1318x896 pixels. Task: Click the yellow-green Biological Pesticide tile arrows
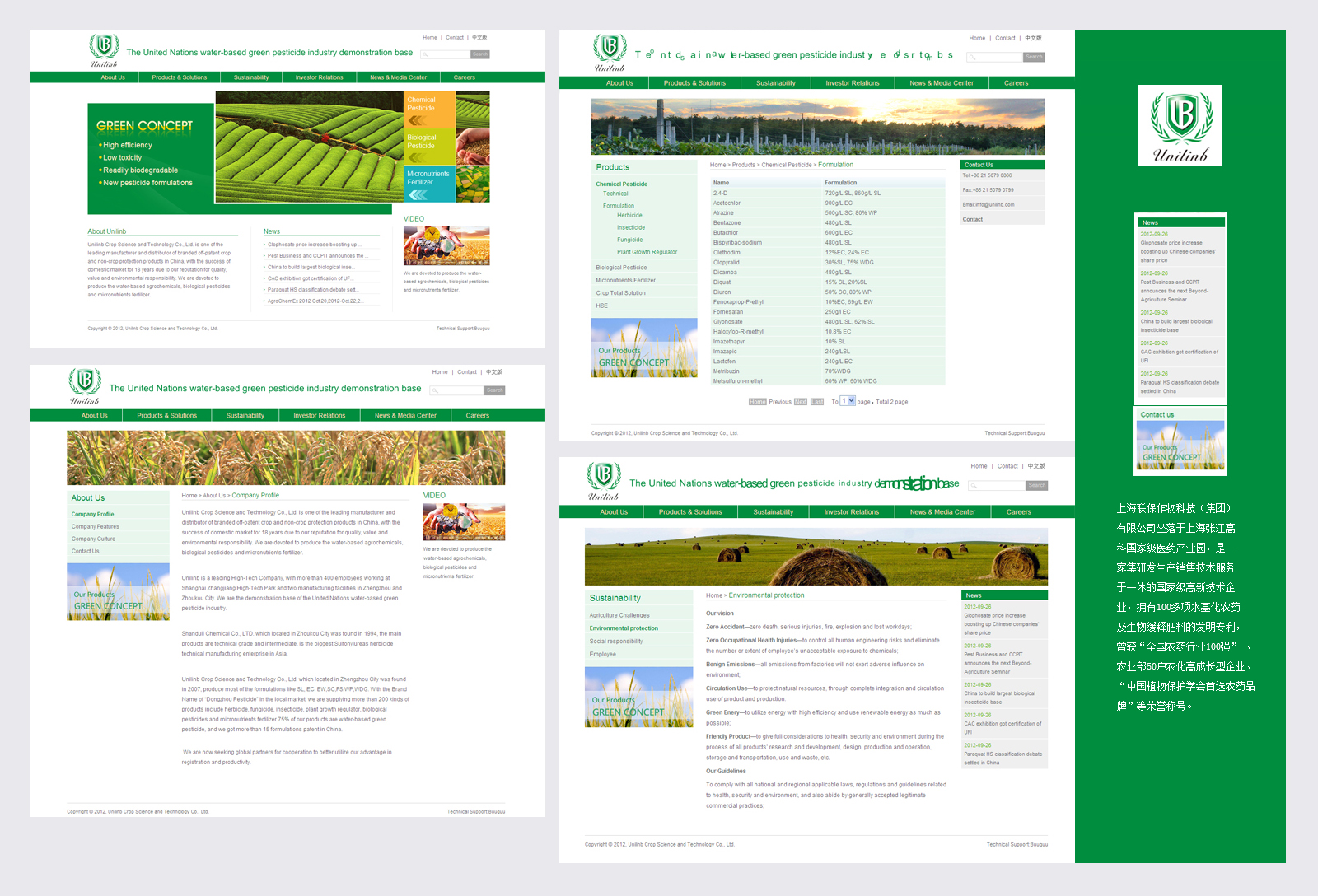coord(417,157)
